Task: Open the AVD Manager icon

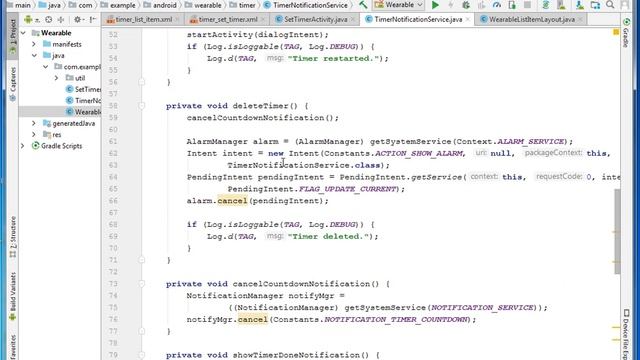Action: click(562, 5)
